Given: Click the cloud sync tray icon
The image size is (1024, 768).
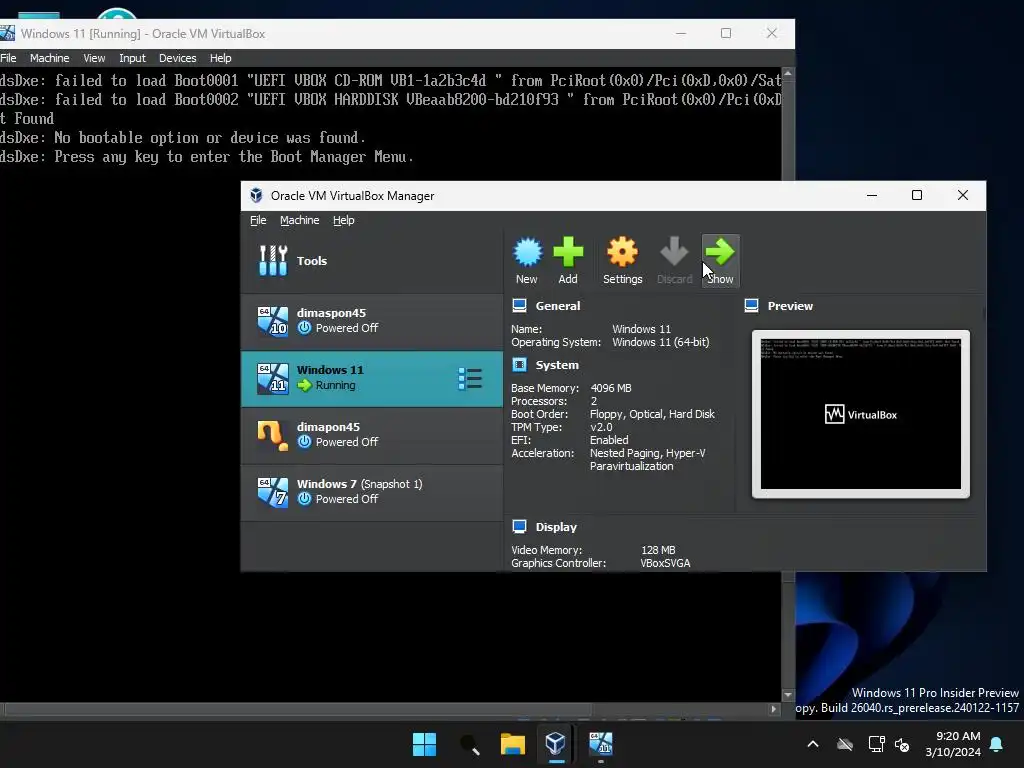Looking at the screenshot, I should (845, 744).
